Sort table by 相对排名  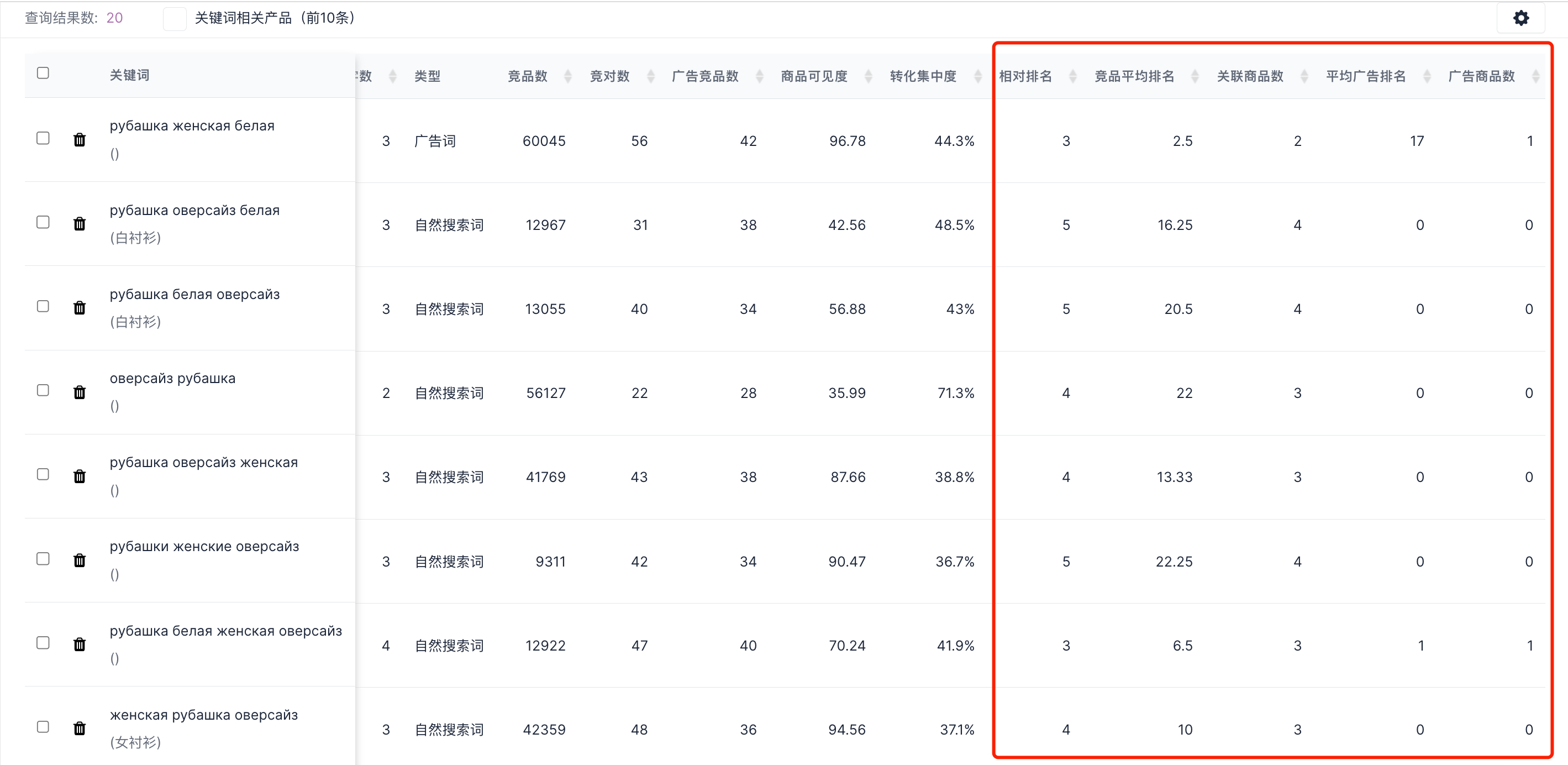[1072, 76]
